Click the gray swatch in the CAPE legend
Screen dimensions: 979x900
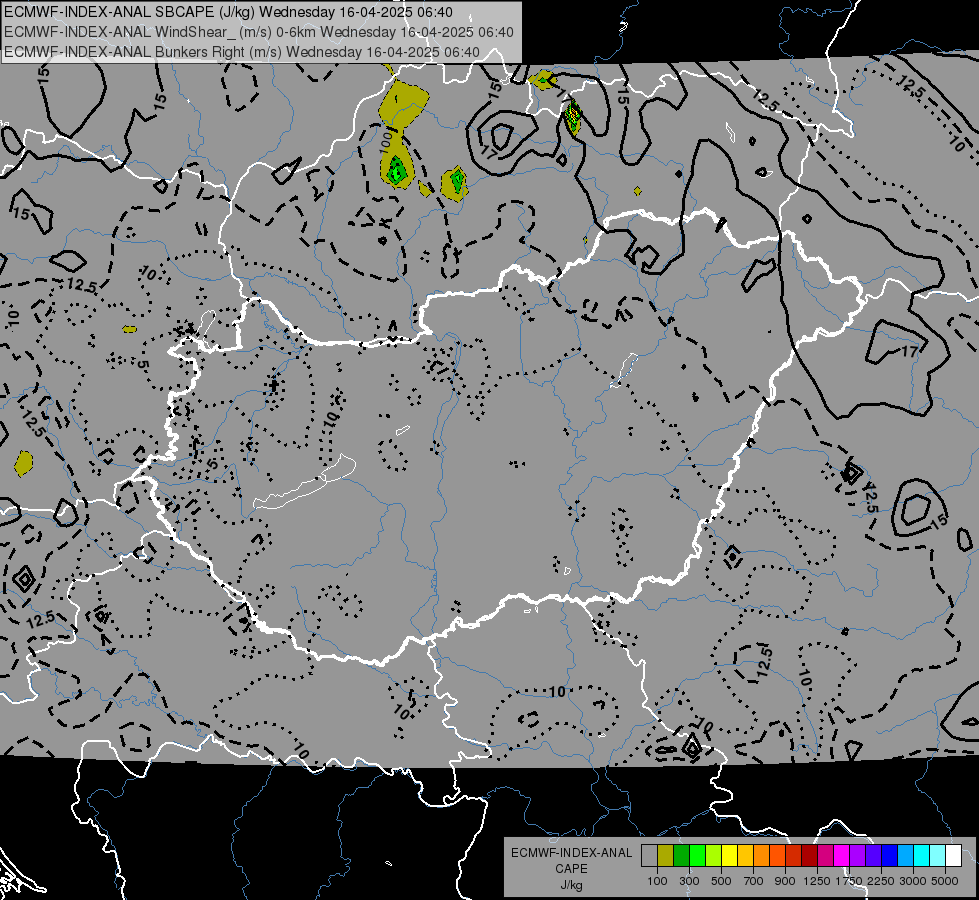point(649,856)
